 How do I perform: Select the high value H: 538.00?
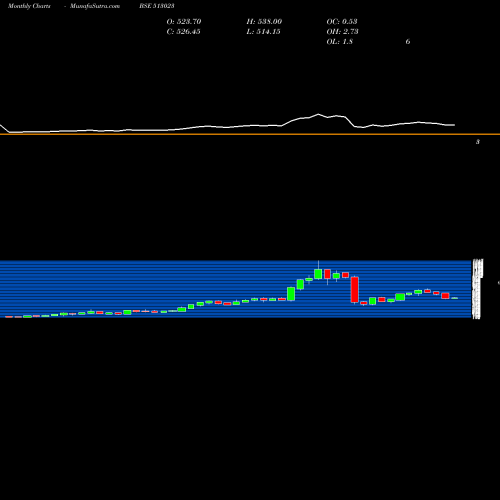[264, 22]
